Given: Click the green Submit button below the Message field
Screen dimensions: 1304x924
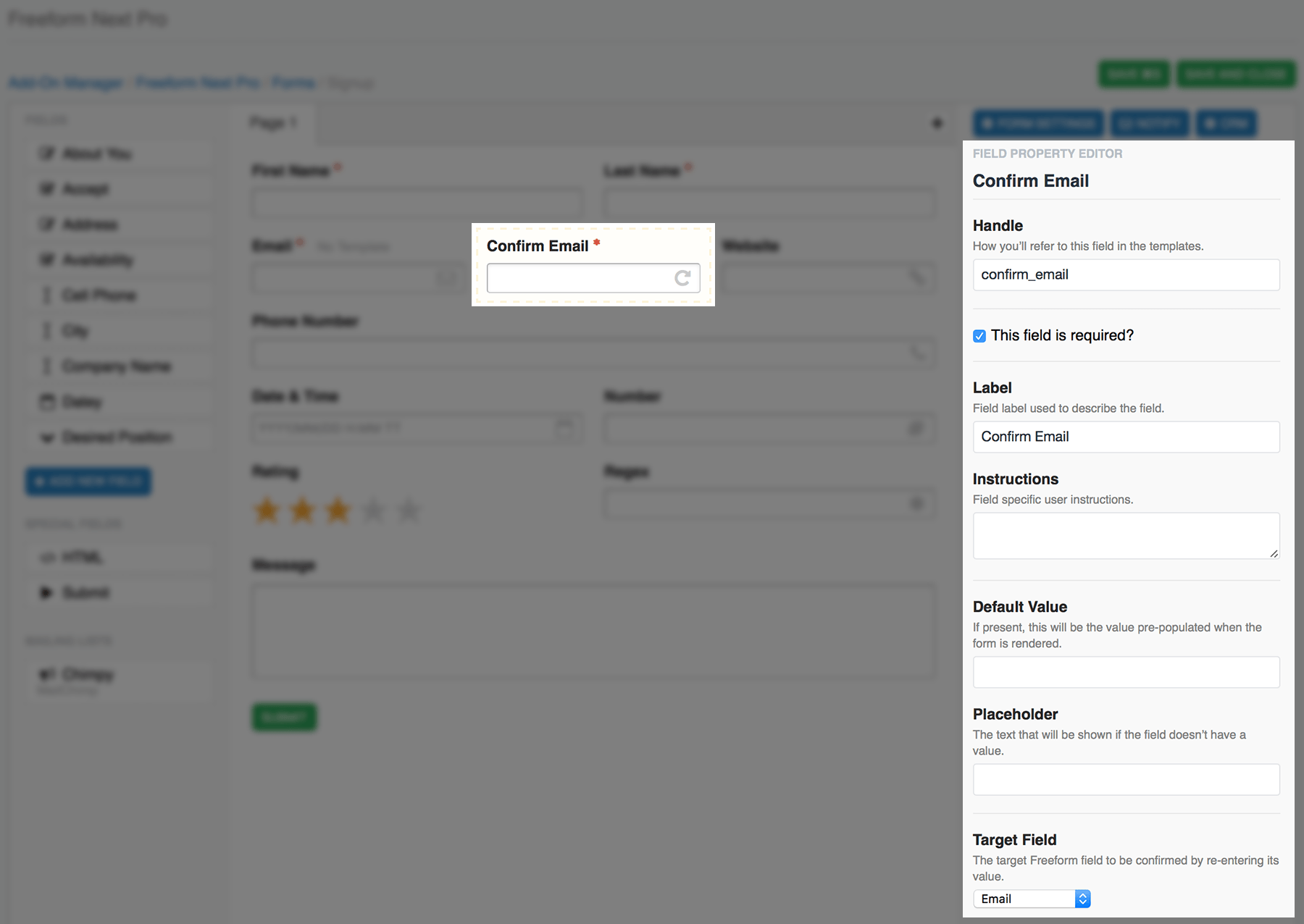Looking at the screenshot, I should coord(284,717).
